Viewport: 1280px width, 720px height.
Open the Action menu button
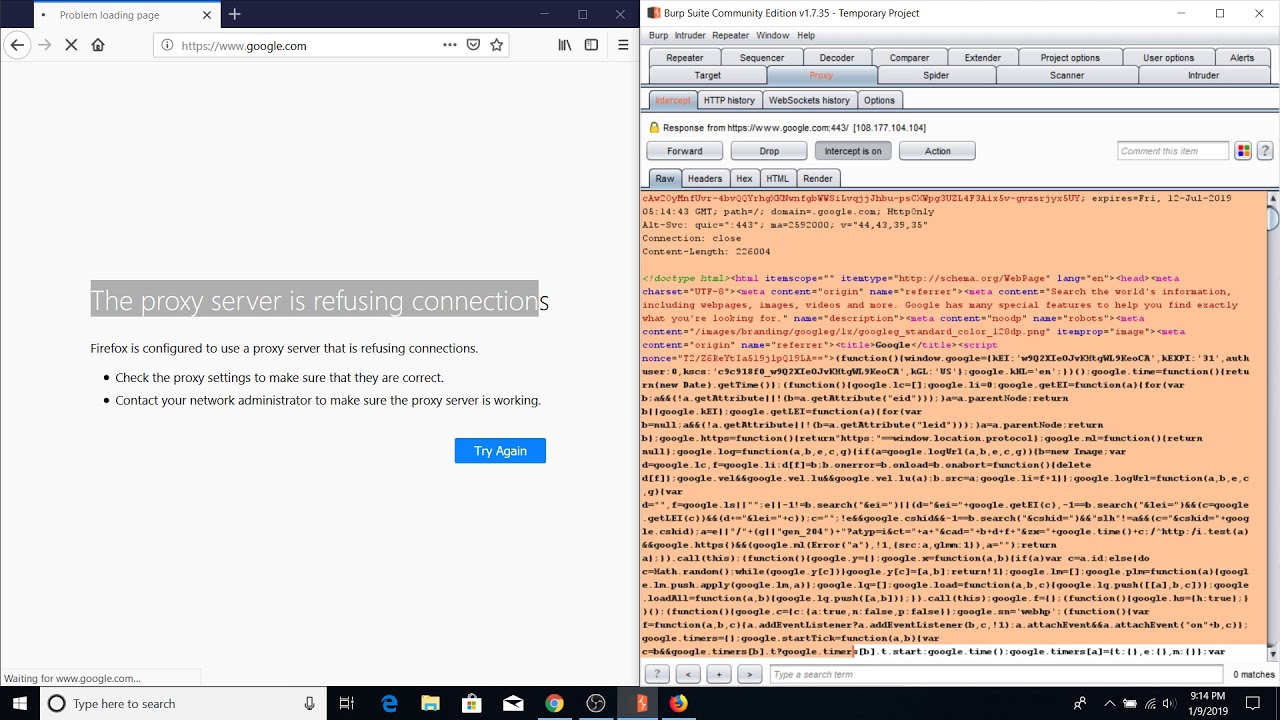(x=937, y=151)
